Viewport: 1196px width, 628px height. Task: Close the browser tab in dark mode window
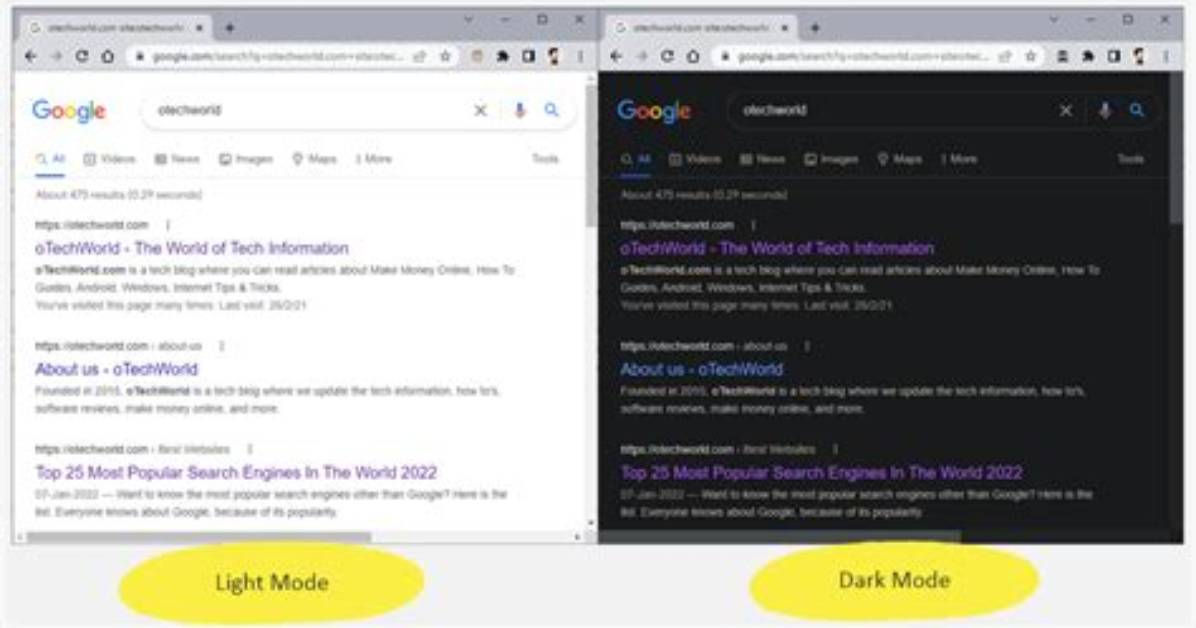point(785,28)
